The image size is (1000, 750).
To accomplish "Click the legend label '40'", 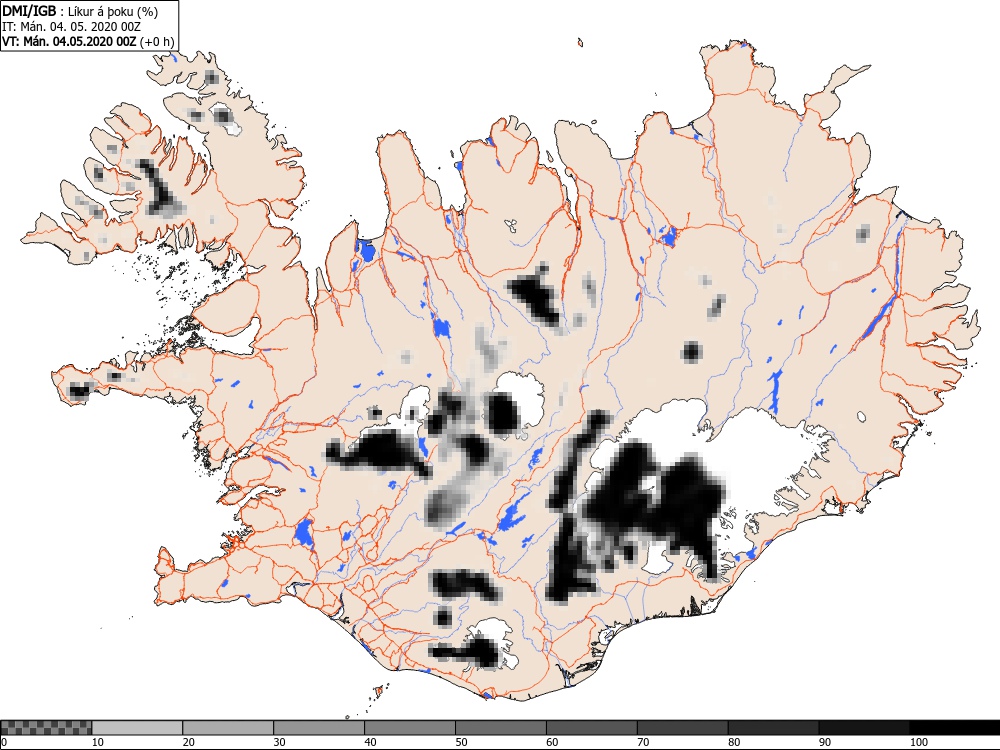I will pyautogui.click(x=371, y=742).
